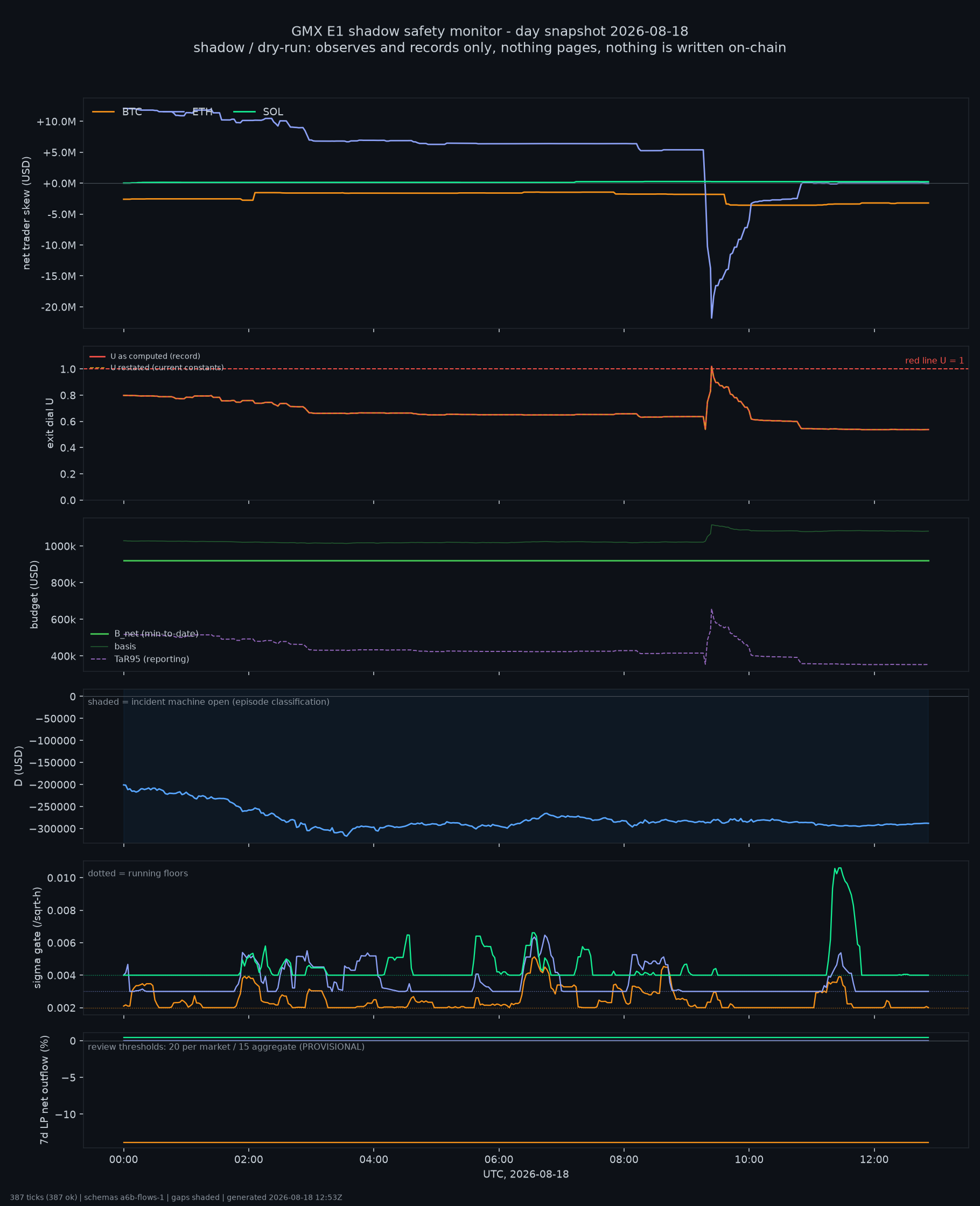Click the '10:00' time axis label
980x1206 pixels.
[x=749, y=1159]
